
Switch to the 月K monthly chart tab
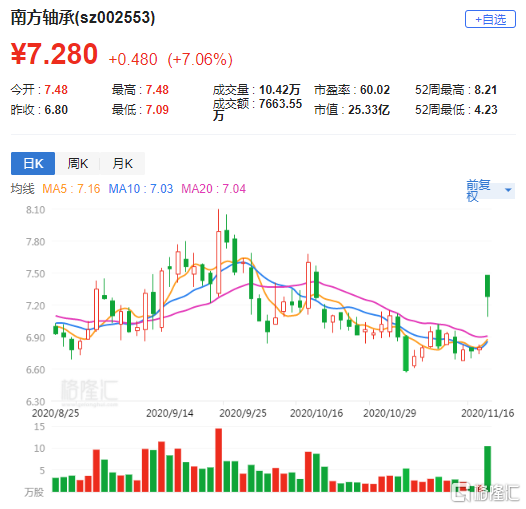122,163
